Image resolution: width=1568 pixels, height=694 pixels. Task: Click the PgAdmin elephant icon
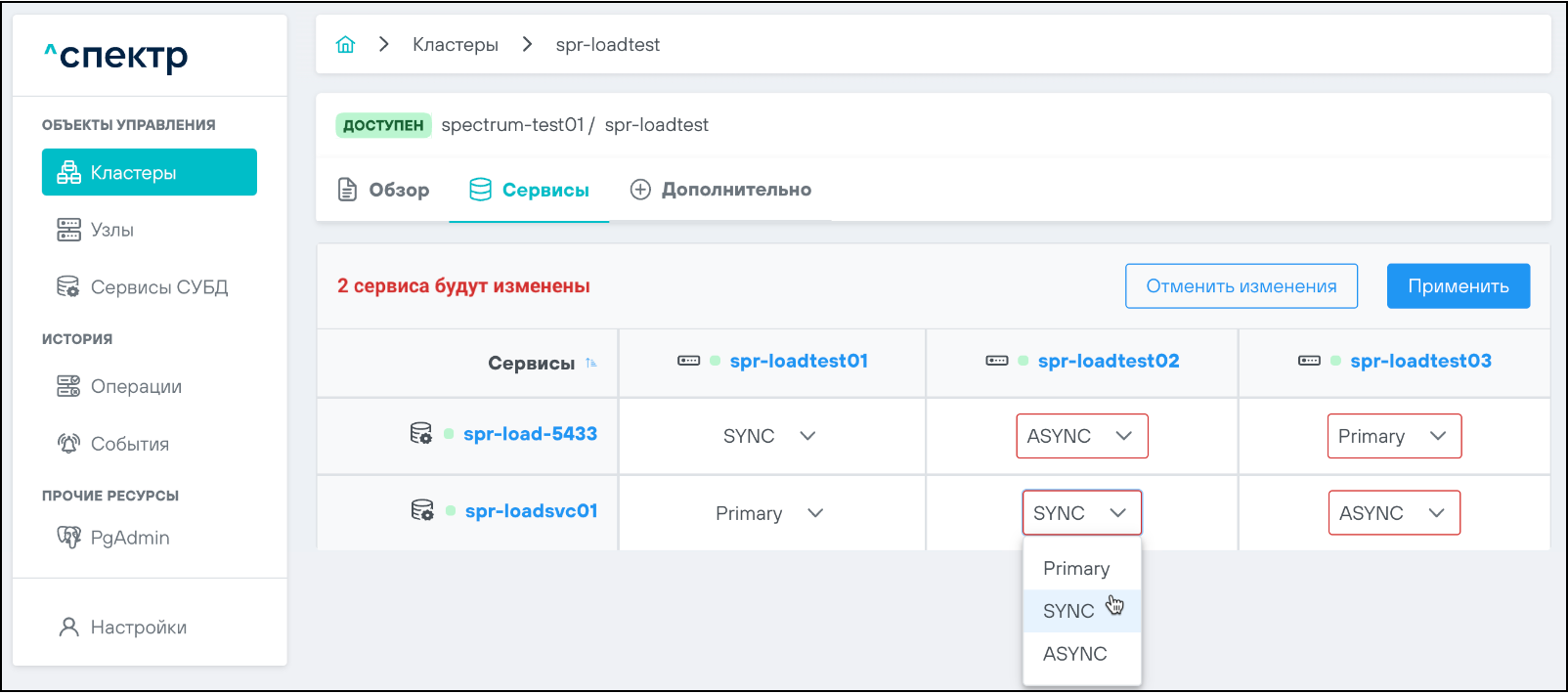click(x=68, y=538)
